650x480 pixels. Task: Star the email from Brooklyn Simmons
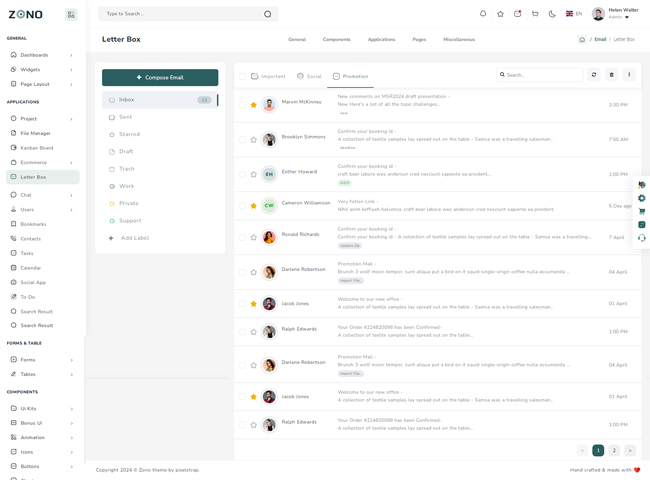coord(254,140)
